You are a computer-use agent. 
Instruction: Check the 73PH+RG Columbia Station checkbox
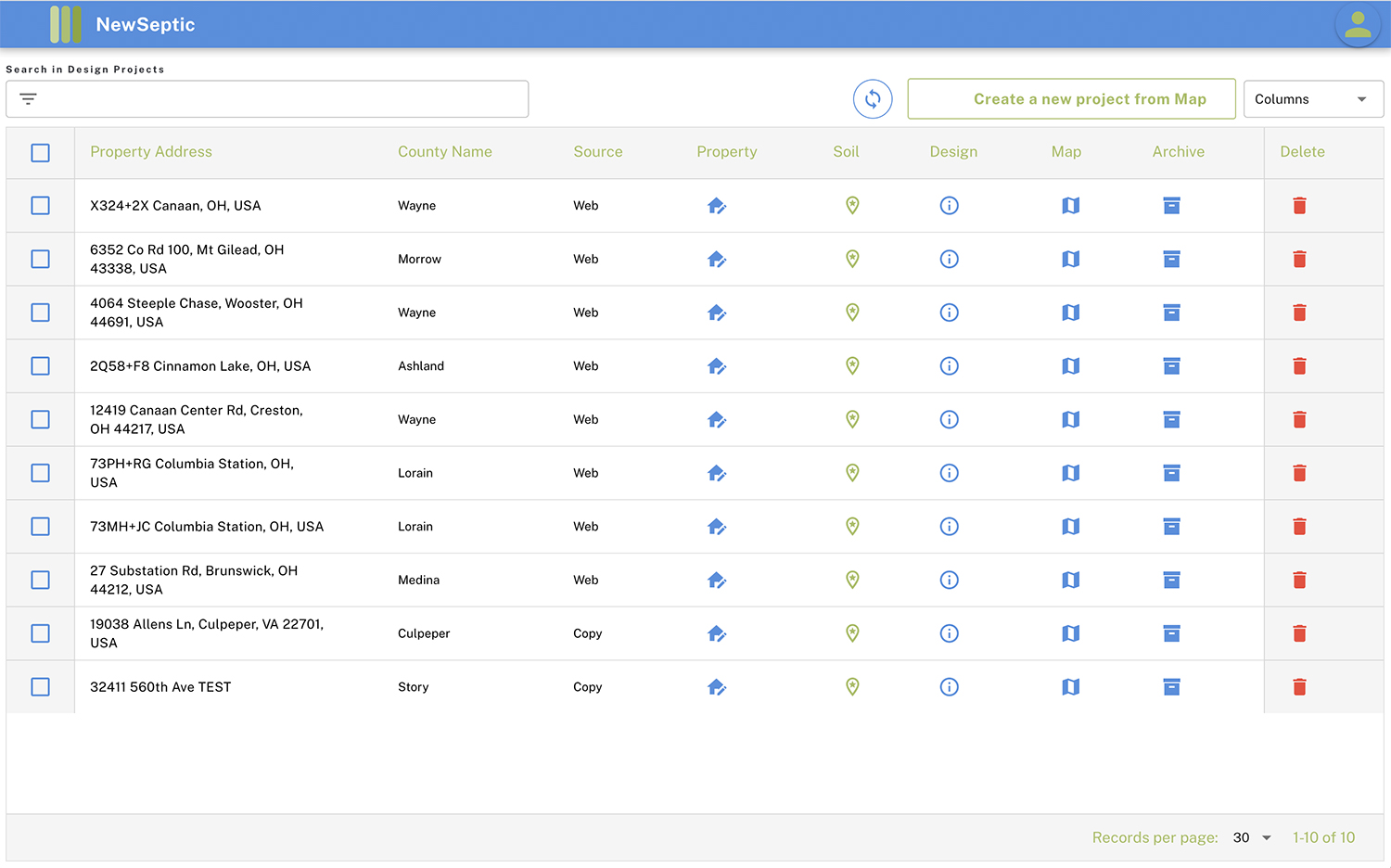(x=40, y=473)
